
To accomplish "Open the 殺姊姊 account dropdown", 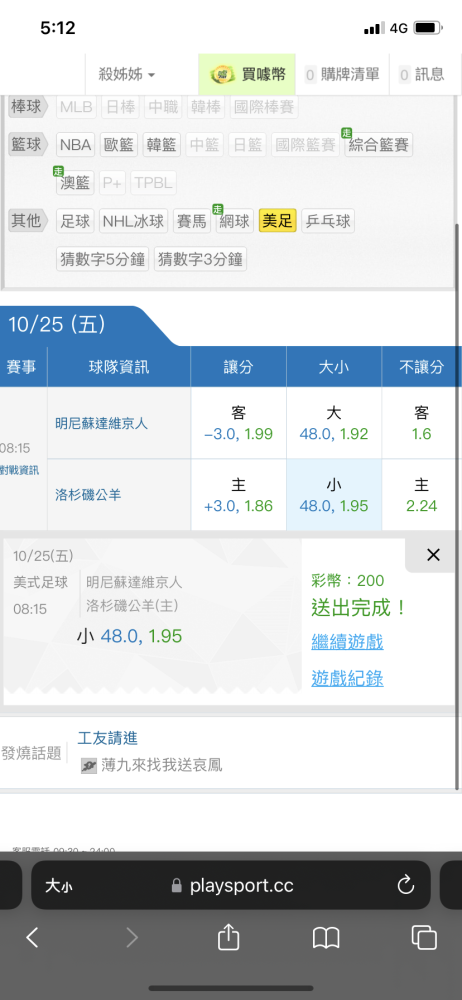I will [126, 75].
